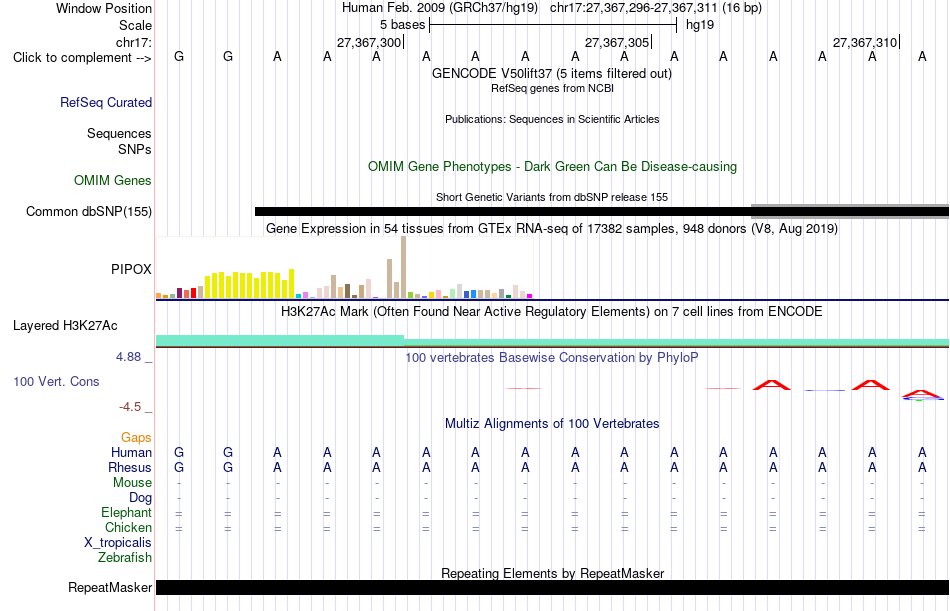Click the Window Position label
950x611 pixels.
(x=104, y=8)
